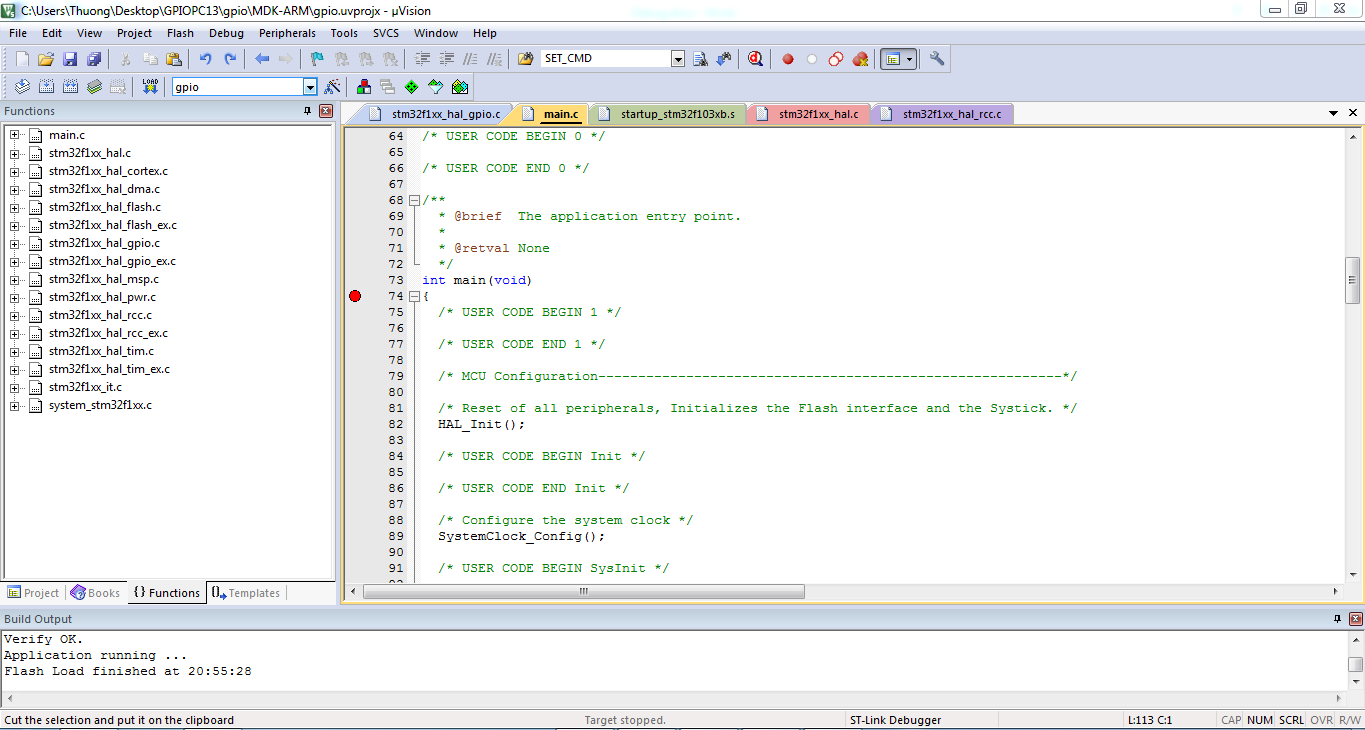Kill all breakpoints in program
The width and height of the screenshot is (1365, 730).
pos(860,58)
